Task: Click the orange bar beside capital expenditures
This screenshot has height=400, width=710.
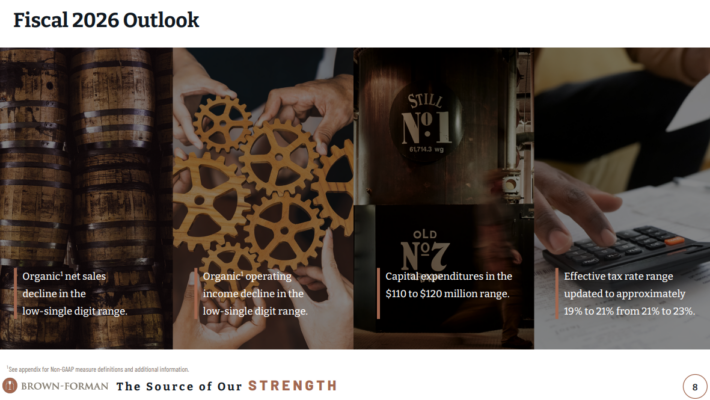Action: click(x=378, y=294)
